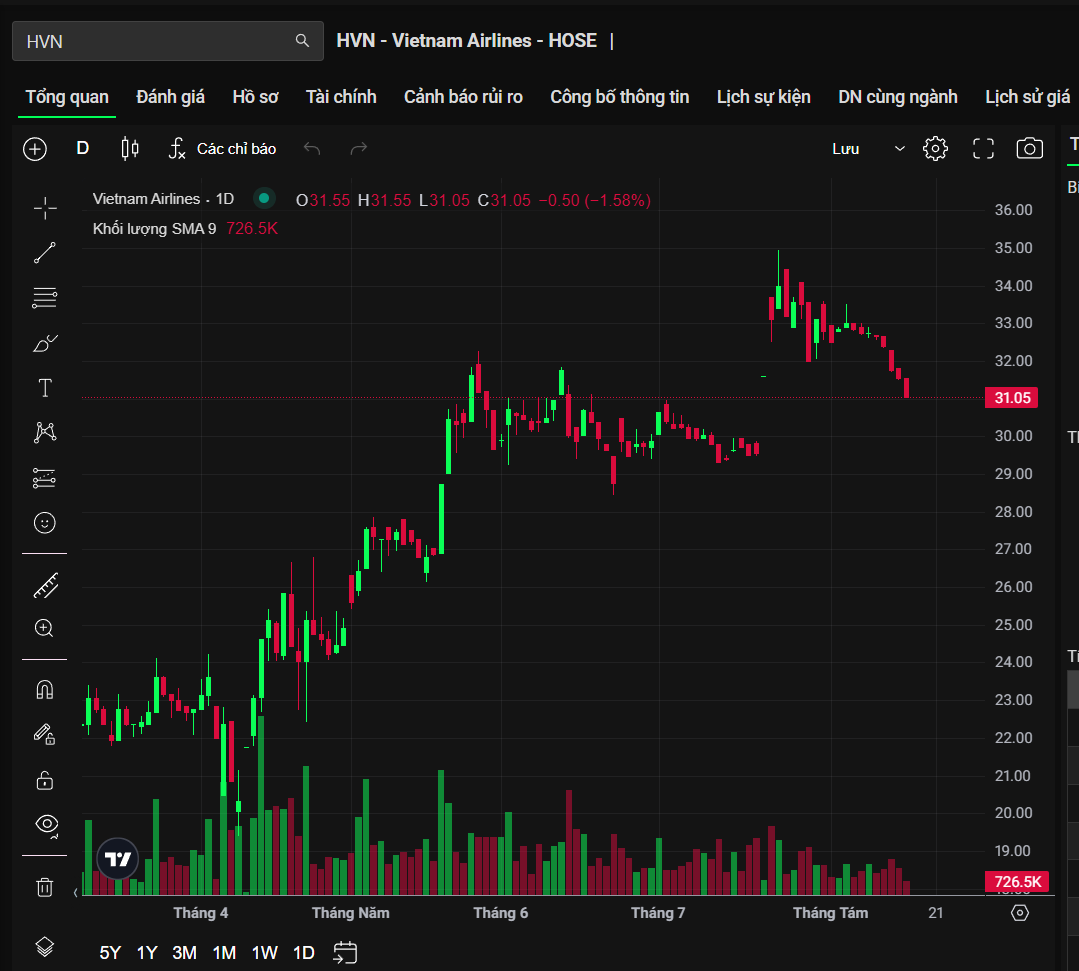1079x971 pixels.
Task: Lock all drawing tools
Action: pos(45,780)
